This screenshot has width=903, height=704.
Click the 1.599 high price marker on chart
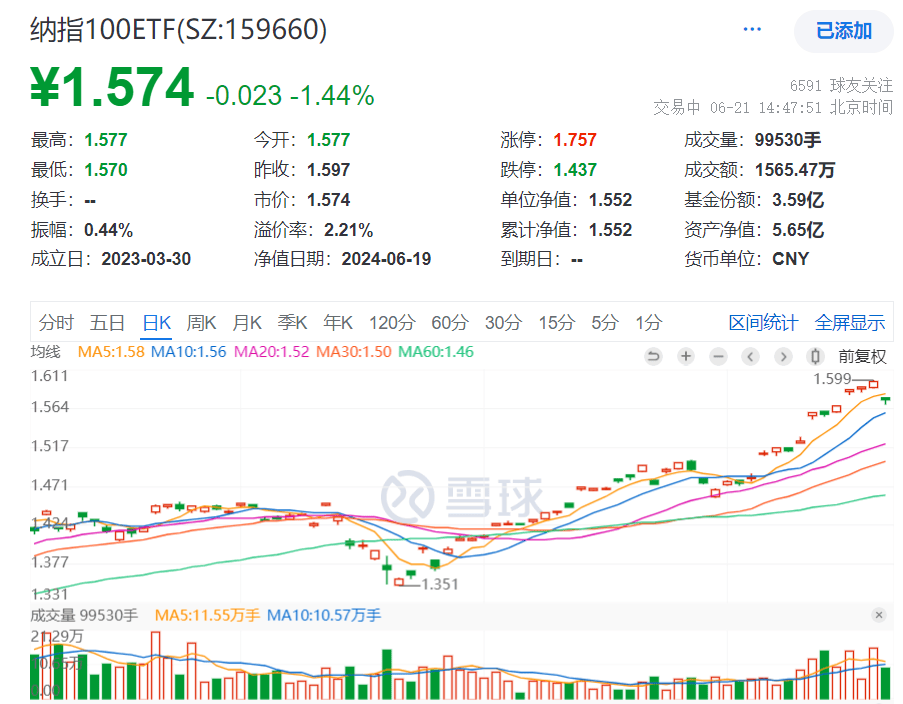tap(832, 379)
